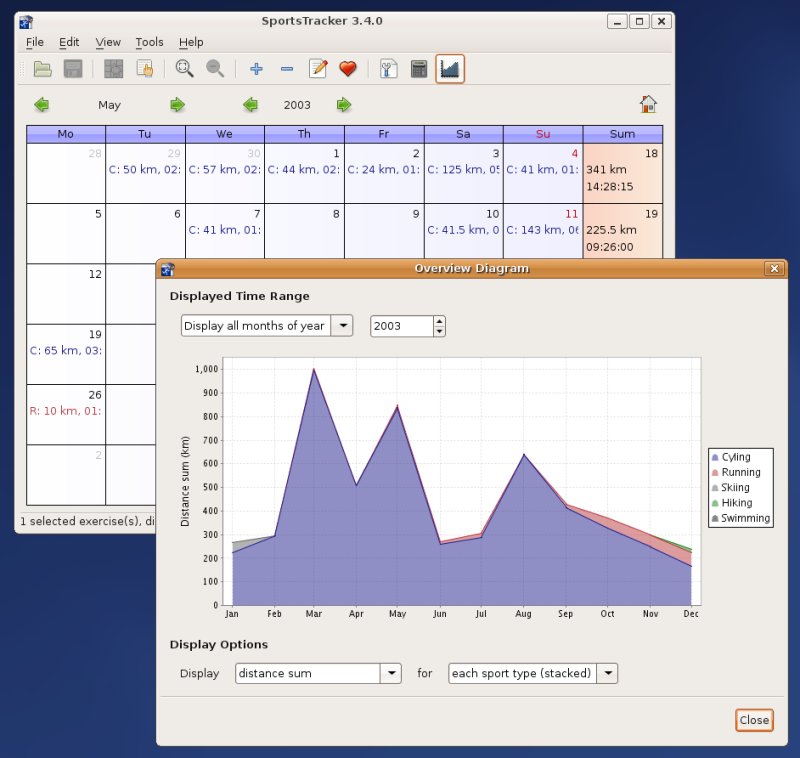Click the calendar day 5 cell
The width and height of the screenshot is (800, 758).
coord(66,233)
